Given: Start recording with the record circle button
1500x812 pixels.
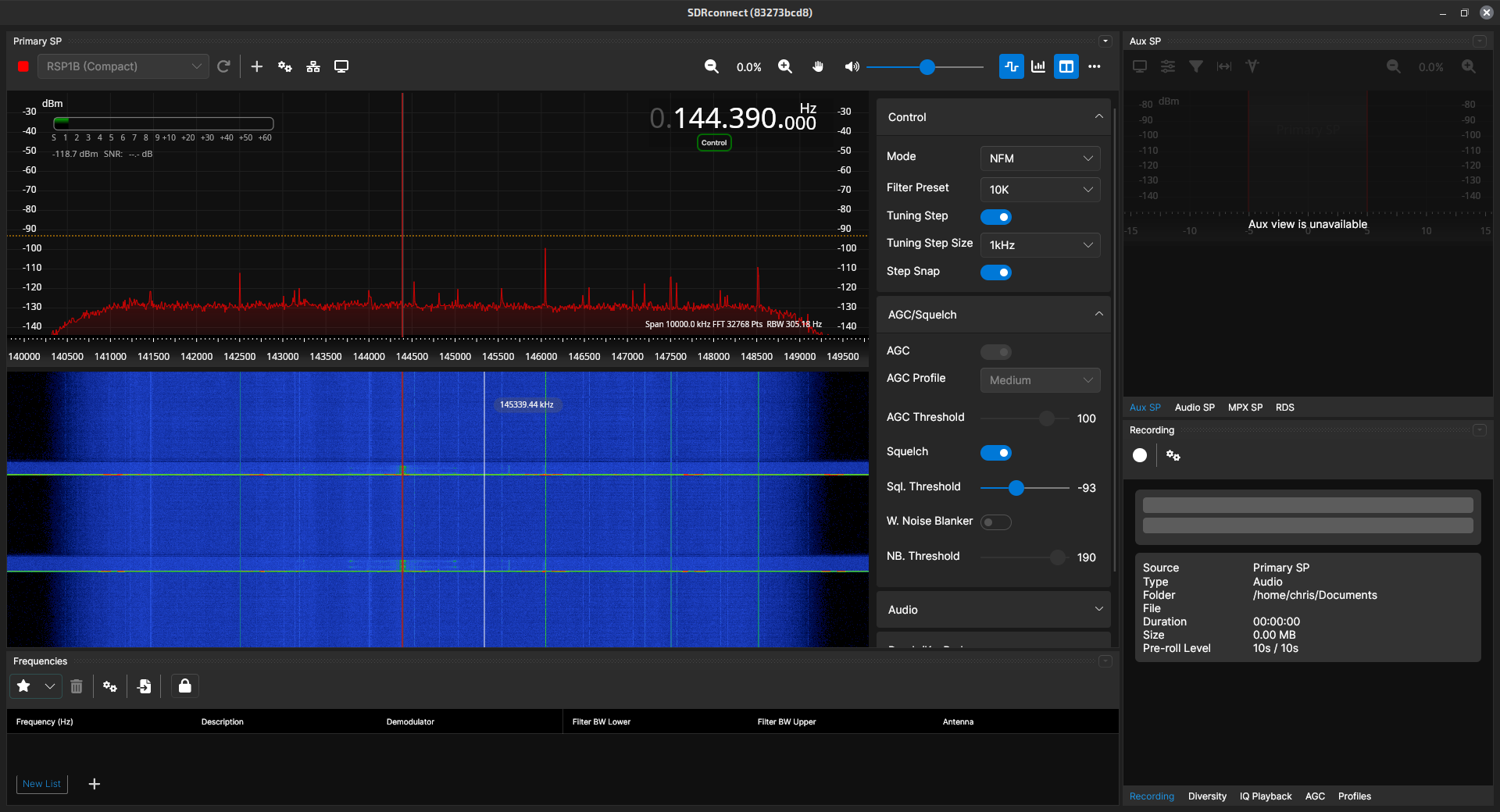Looking at the screenshot, I should pyautogui.click(x=1140, y=455).
